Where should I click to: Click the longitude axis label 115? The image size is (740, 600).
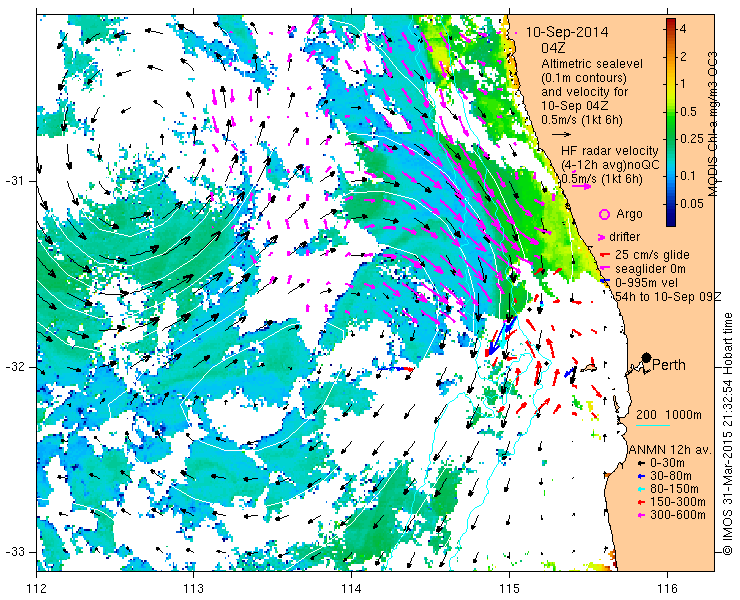pyautogui.click(x=509, y=588)
